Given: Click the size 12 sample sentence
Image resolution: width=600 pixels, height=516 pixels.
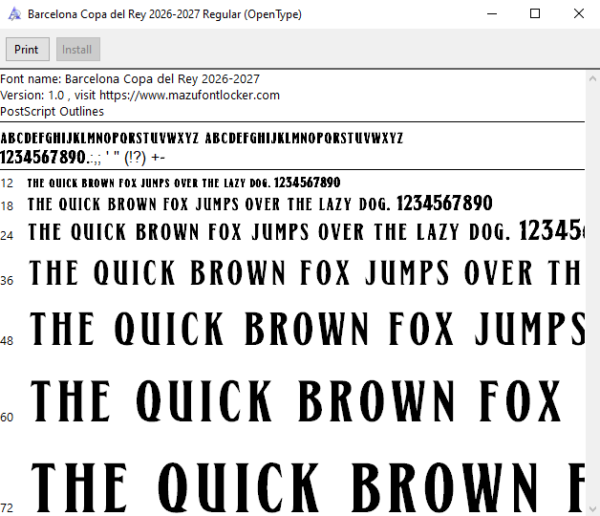Looking at the screenshot, I should click(x=184, y=182).
